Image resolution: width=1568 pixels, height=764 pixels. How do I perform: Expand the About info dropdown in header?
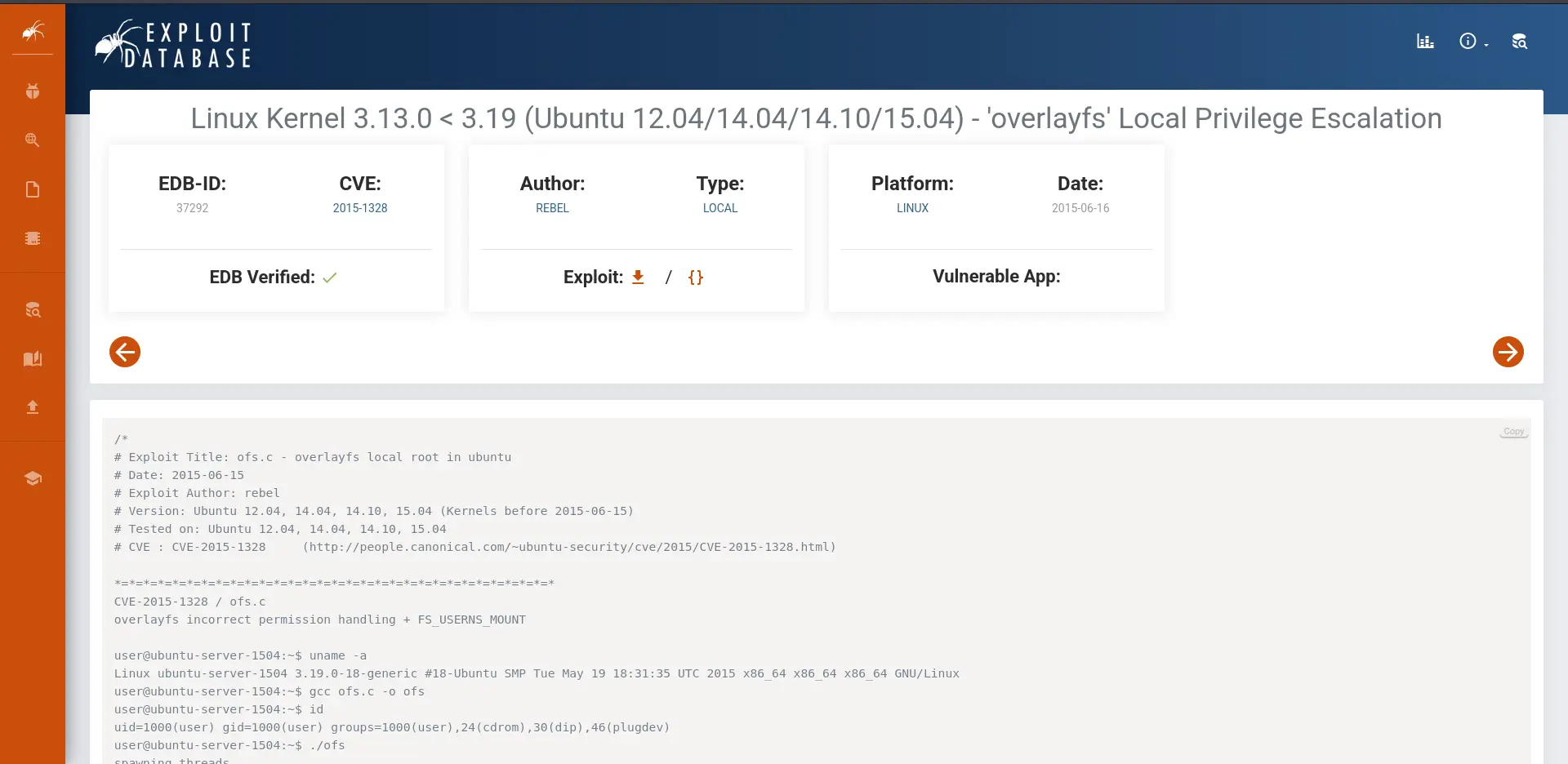point(1473,42)
